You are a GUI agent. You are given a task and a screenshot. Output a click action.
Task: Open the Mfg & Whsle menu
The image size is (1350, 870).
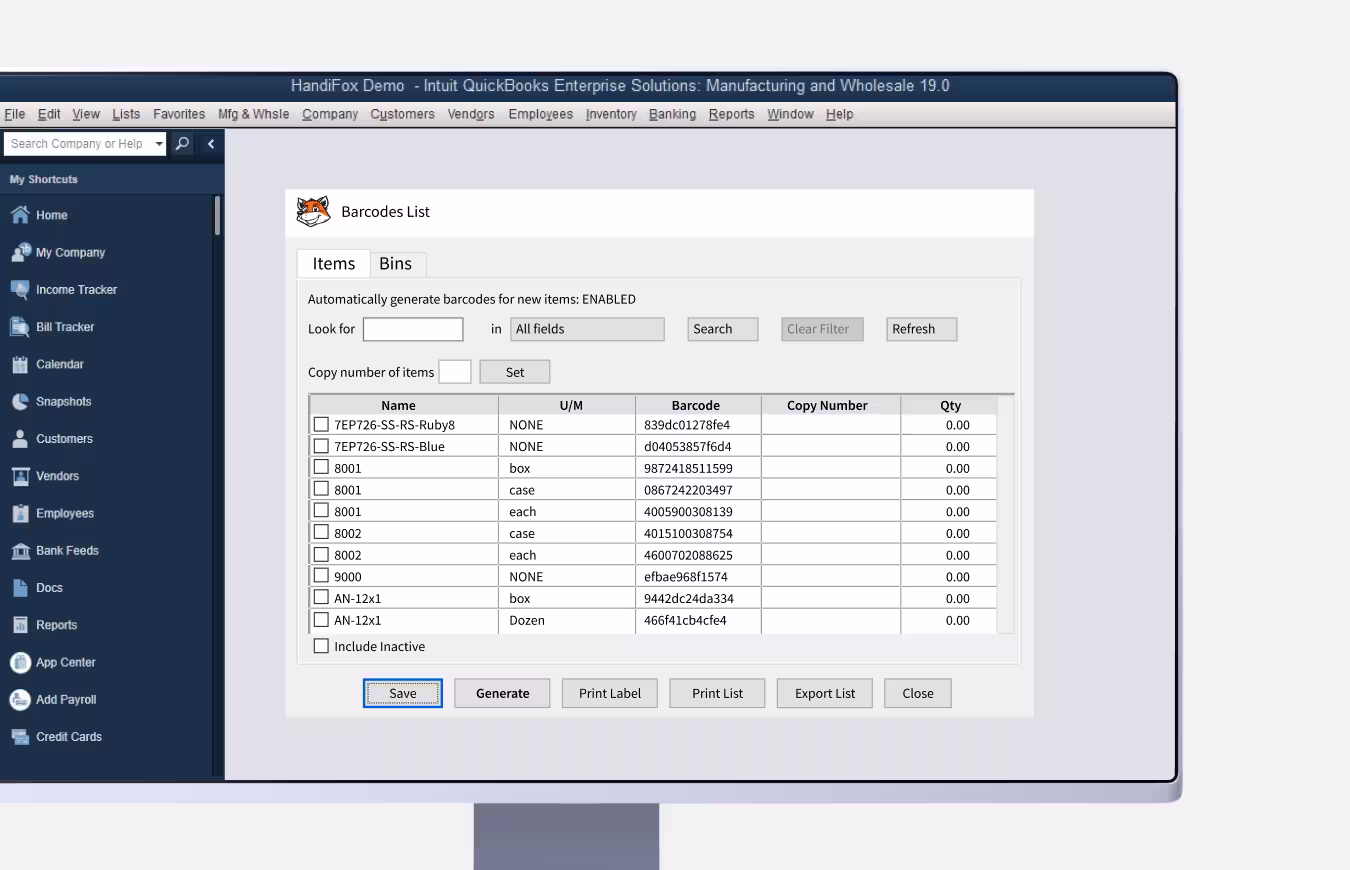point(253,114)
